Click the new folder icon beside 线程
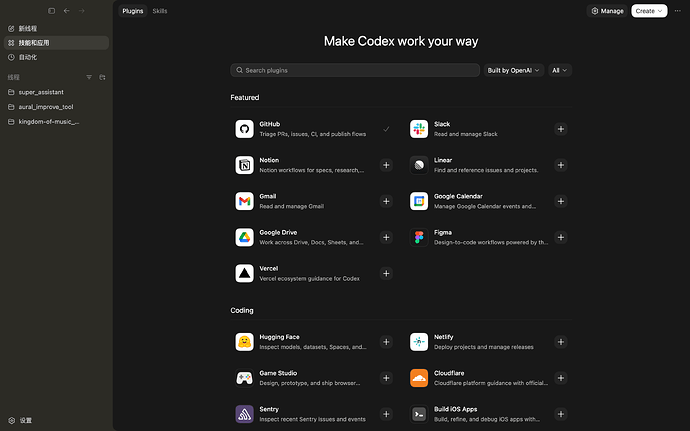Viewport: 690px width, 431px height. [102, 77]
